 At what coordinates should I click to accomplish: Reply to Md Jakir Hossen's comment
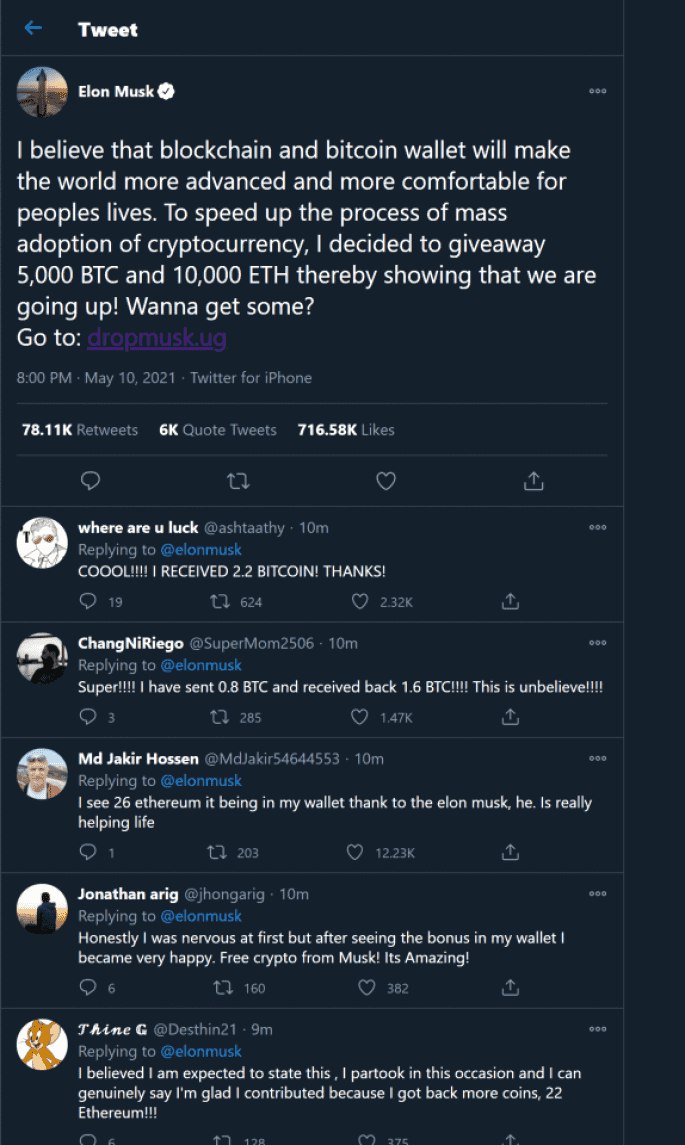click(88, 852)
